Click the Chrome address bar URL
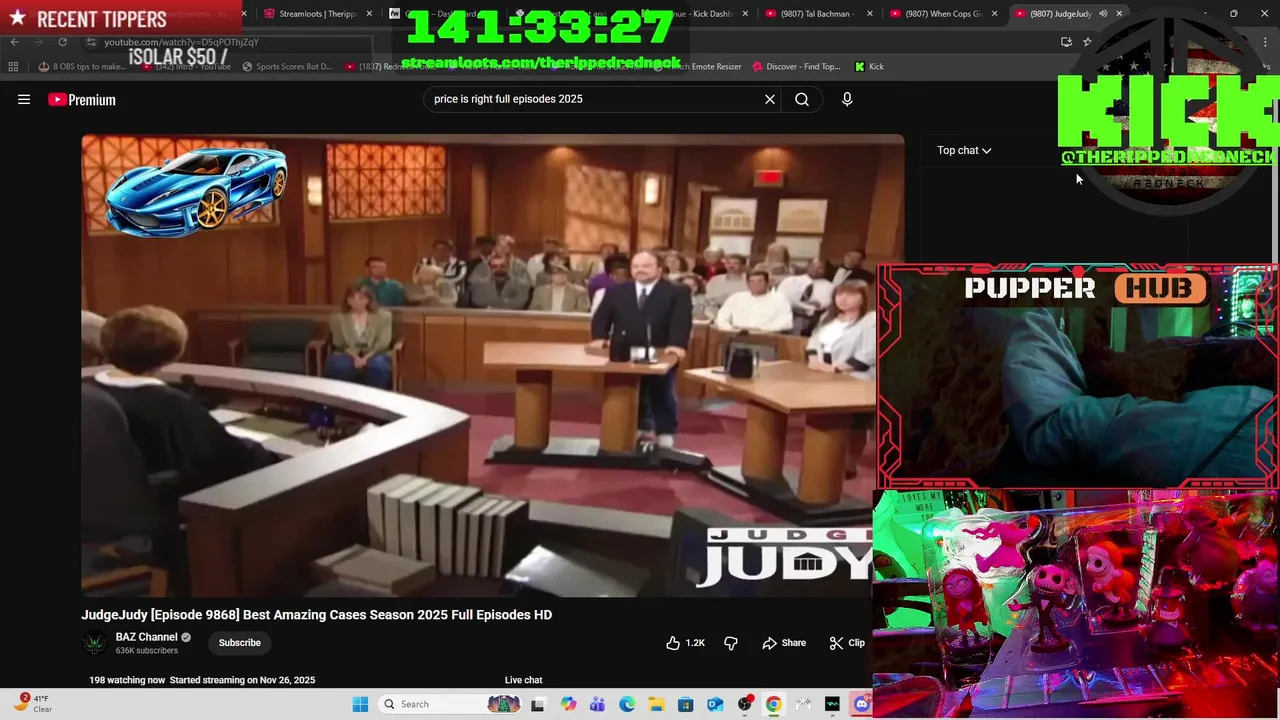Screen dimensions: 1280x720 point(181,42)
